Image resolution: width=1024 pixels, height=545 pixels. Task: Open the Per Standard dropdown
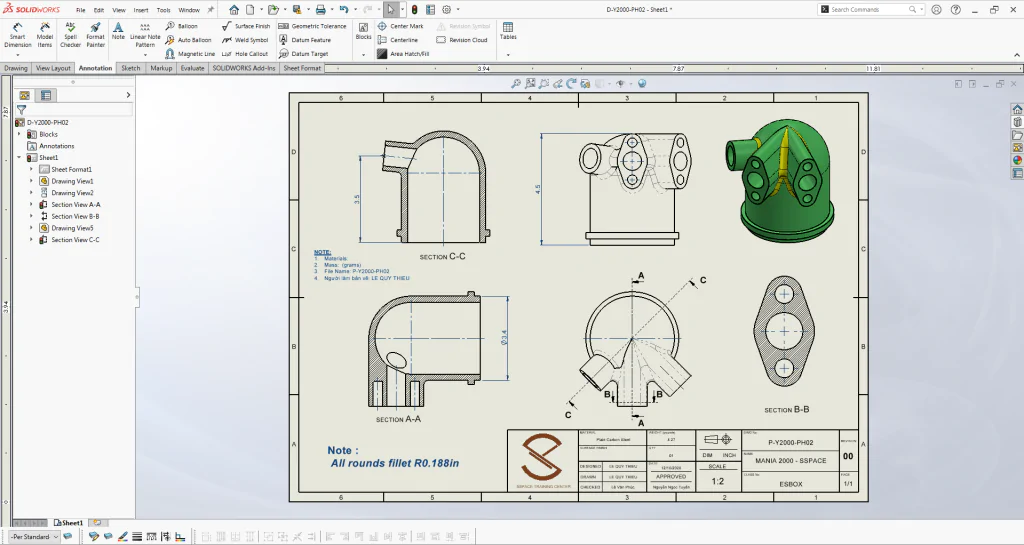[34, 537]
